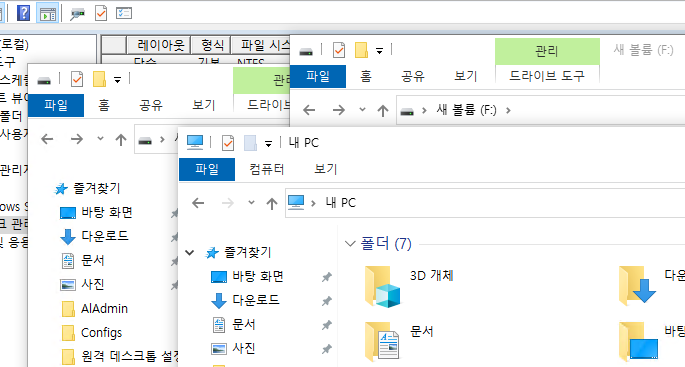Go back in left Explorer window
685x367 pixels.
47,139
